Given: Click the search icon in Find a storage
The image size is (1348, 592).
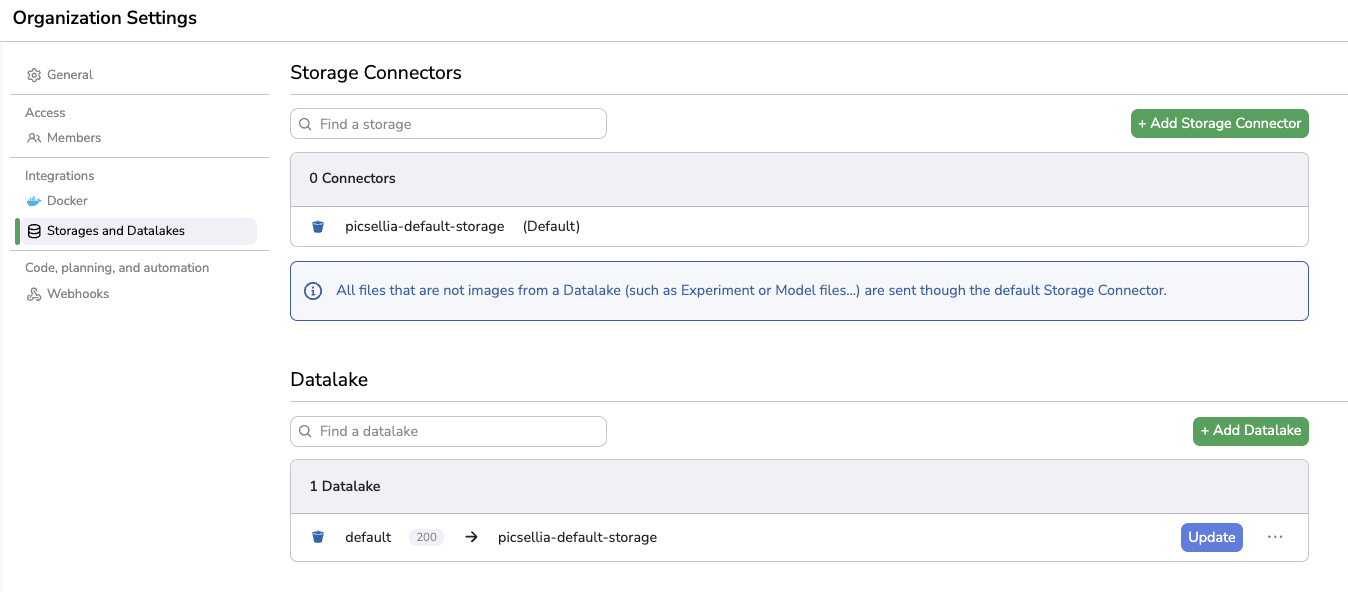Looking at the screenshot, I should tap(306, 124).
